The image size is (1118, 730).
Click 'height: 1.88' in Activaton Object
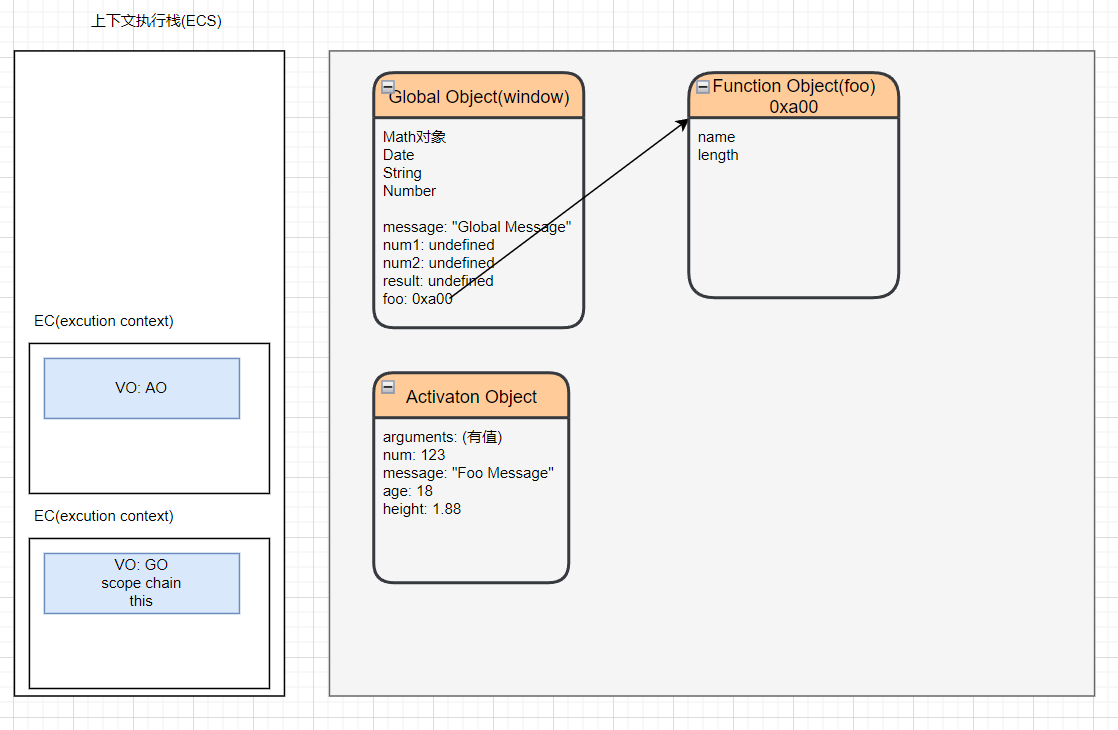(x=422, y=509)
